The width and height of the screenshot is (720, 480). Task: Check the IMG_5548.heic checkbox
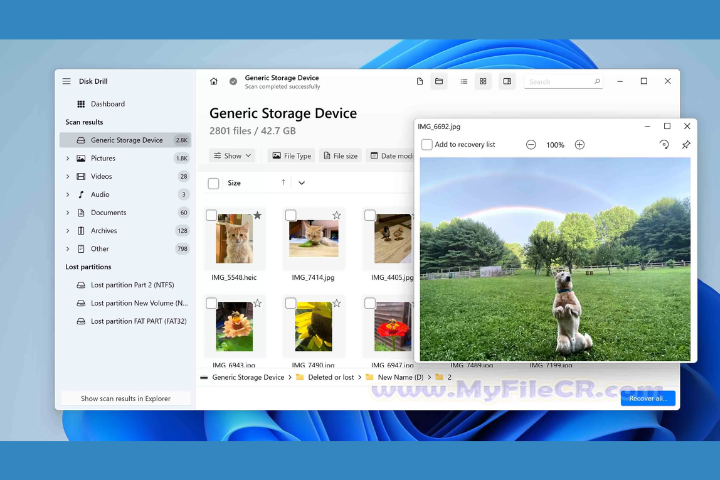211,215
